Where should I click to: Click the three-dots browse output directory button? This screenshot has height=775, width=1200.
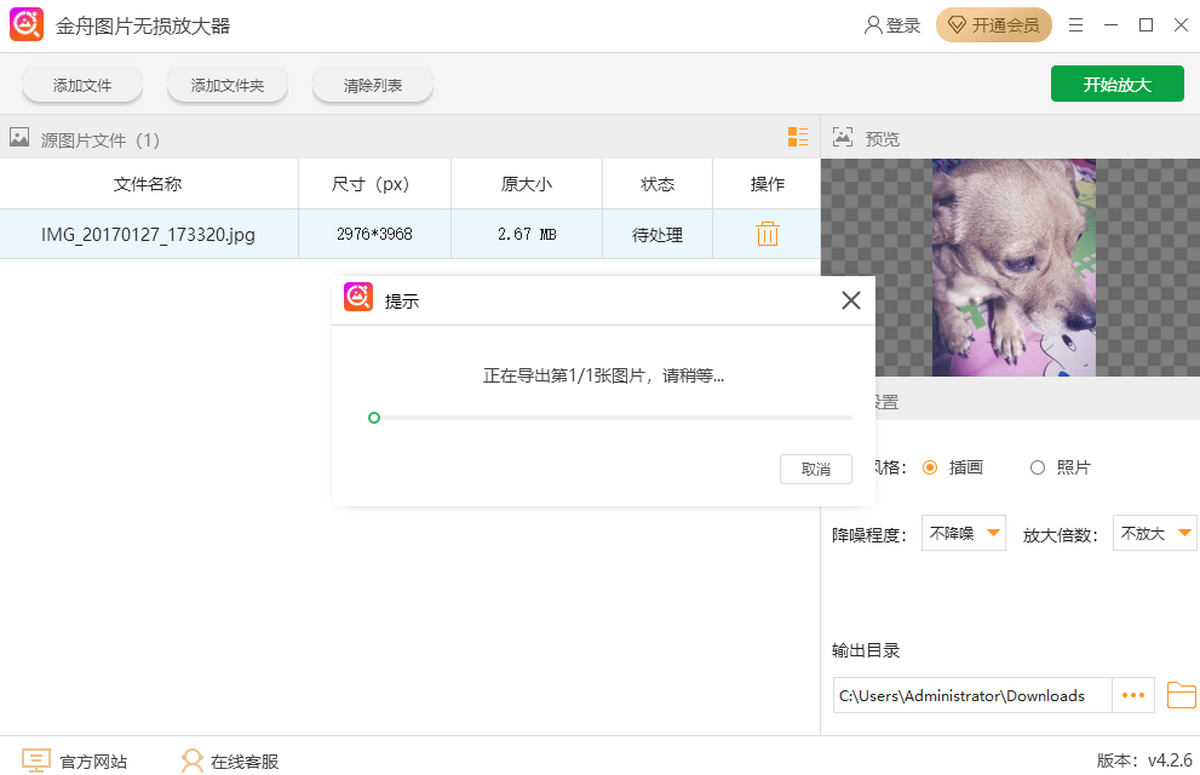pyautogui.click(x=1133, y=695)
